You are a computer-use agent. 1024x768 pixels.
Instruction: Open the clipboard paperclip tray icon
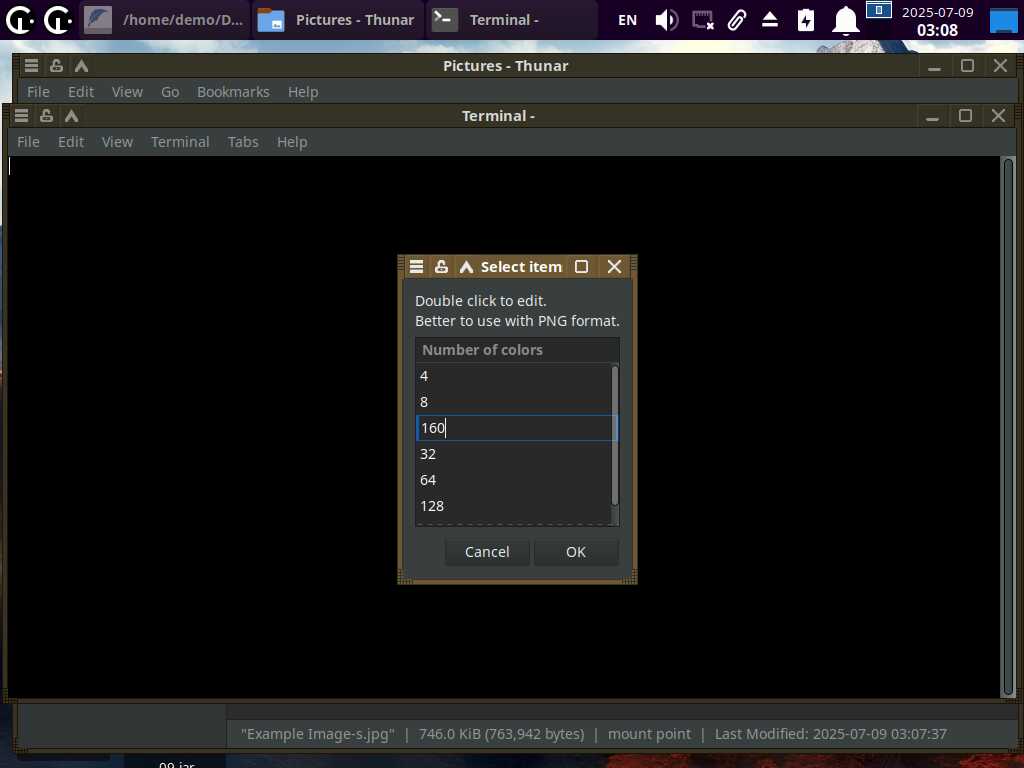(x=737, y=20)
